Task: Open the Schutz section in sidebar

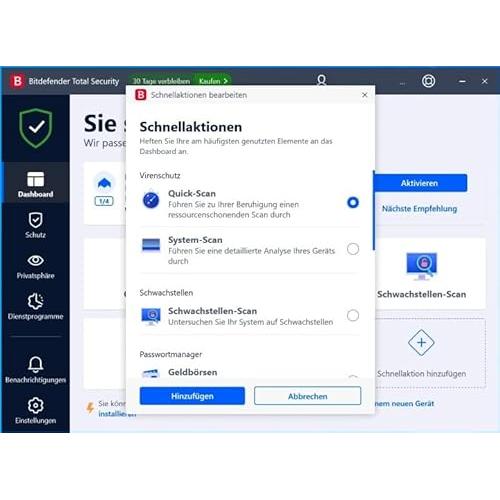Action: point(35,225)
